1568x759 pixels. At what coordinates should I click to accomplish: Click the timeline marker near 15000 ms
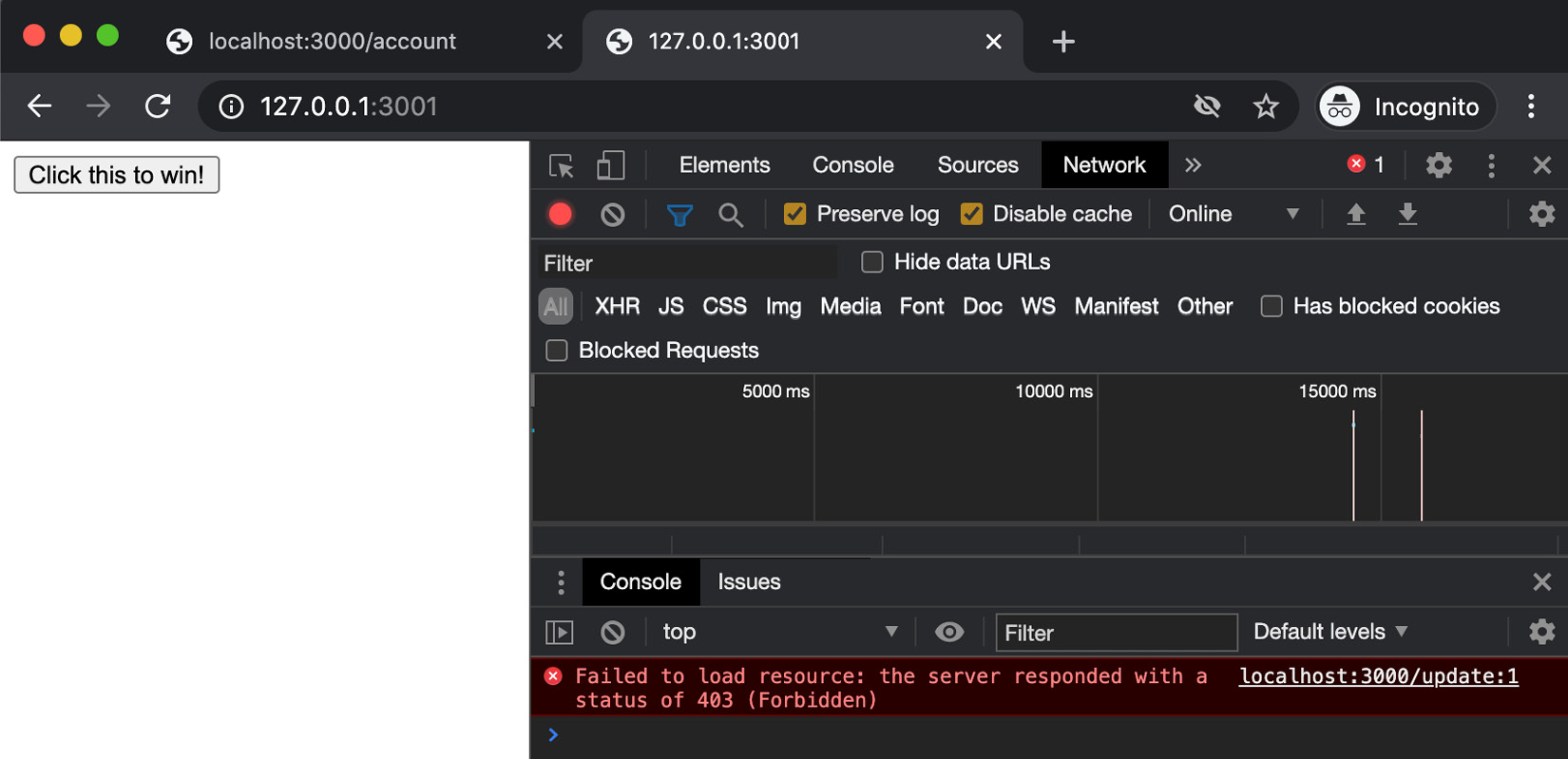tap(1353, 465)
